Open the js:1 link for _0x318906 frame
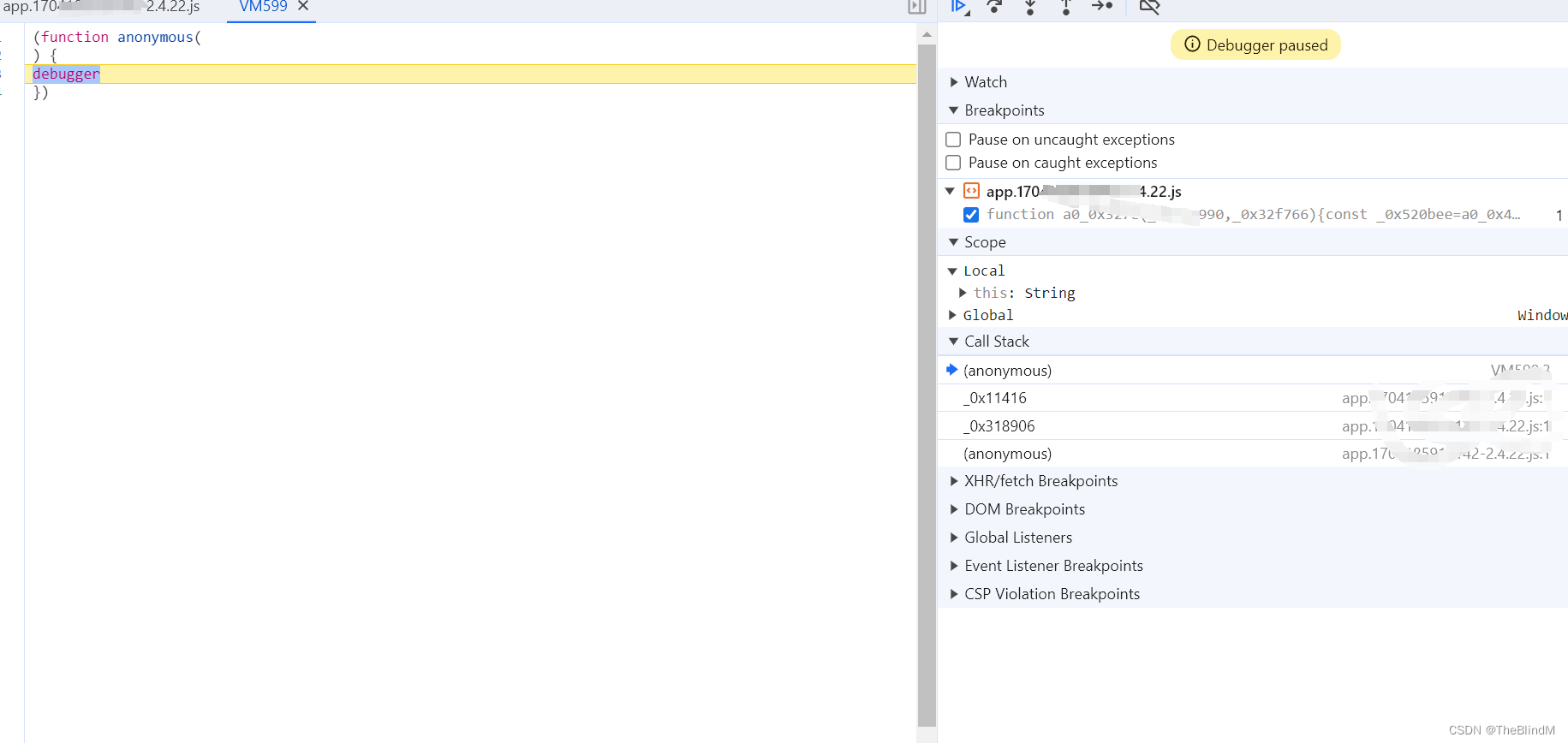 pyautogui.click(x=1446, y=426)
